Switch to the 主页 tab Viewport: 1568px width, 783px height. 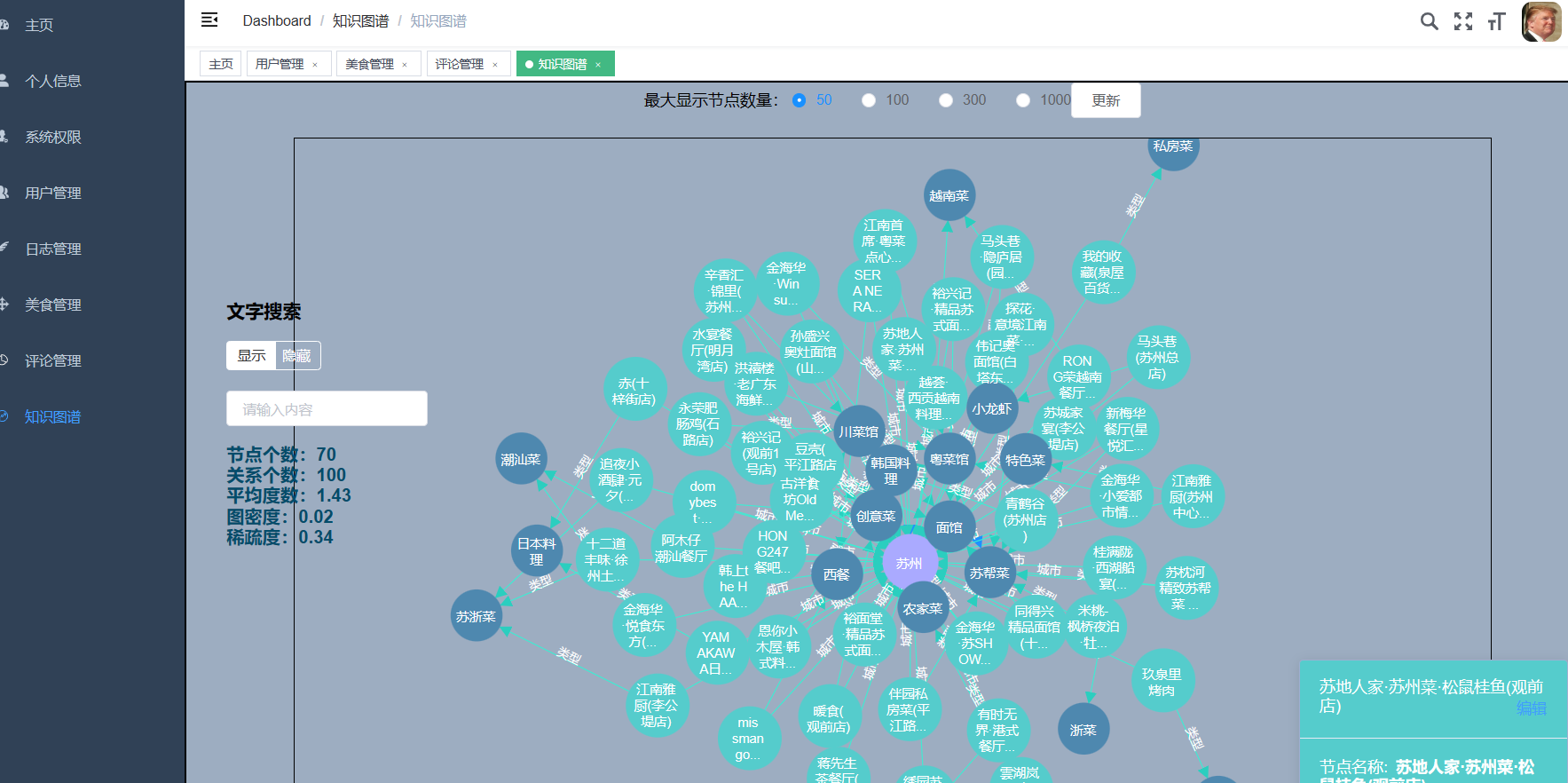tap(221, 64)
